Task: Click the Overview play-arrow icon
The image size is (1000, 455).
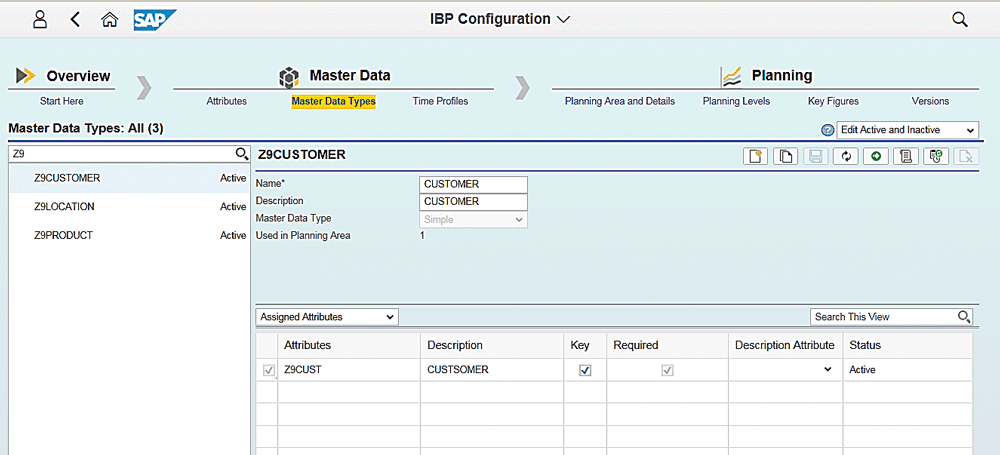Action: pyautogui.click(x=26, y=76)
